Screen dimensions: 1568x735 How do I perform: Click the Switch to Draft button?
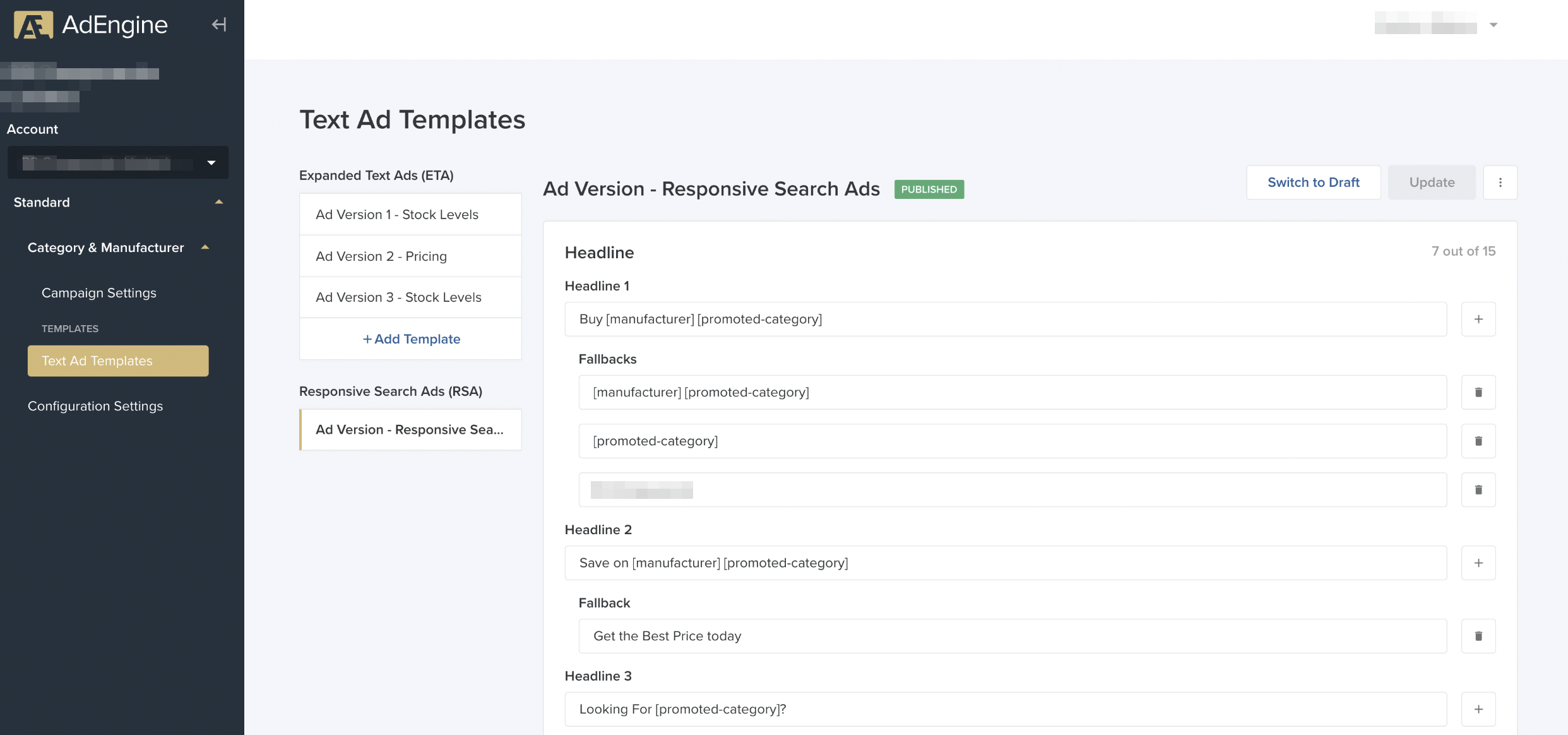[x=1313, y=182]
